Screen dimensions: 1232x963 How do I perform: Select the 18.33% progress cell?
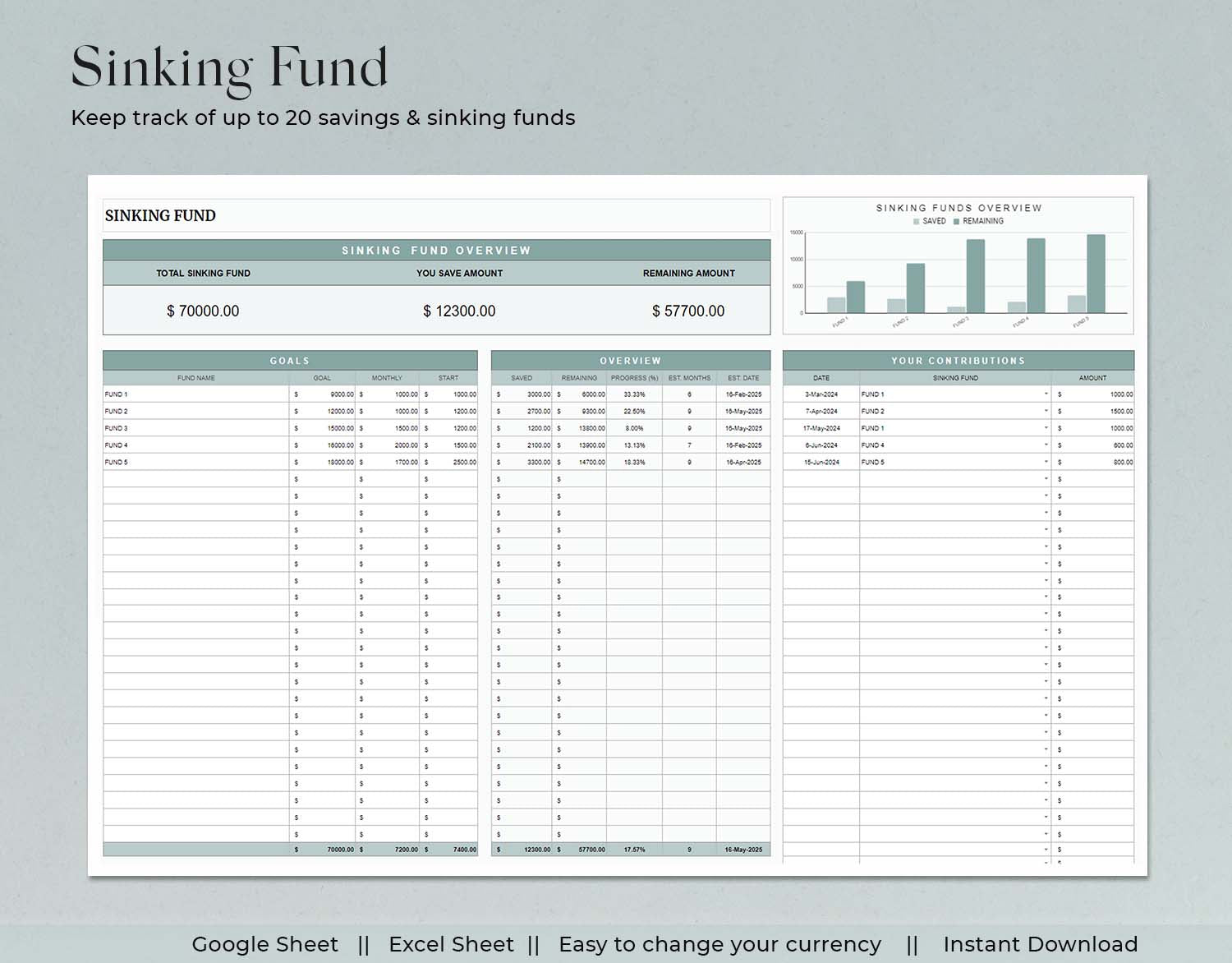634,462
